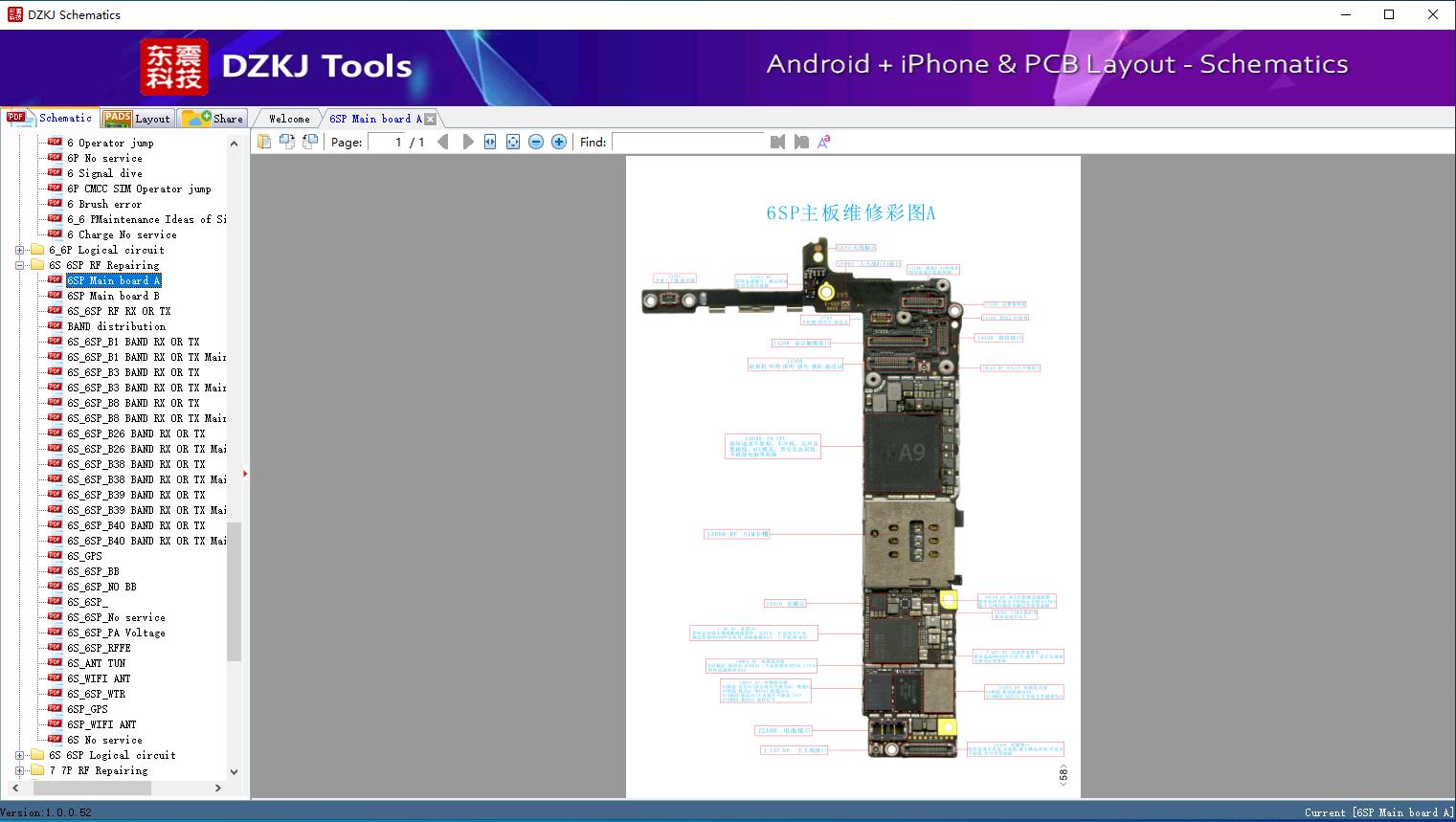Viewport: 1456px width, 822px height.
Task: Click the Page number input field
Action: (x=387, y=142)
